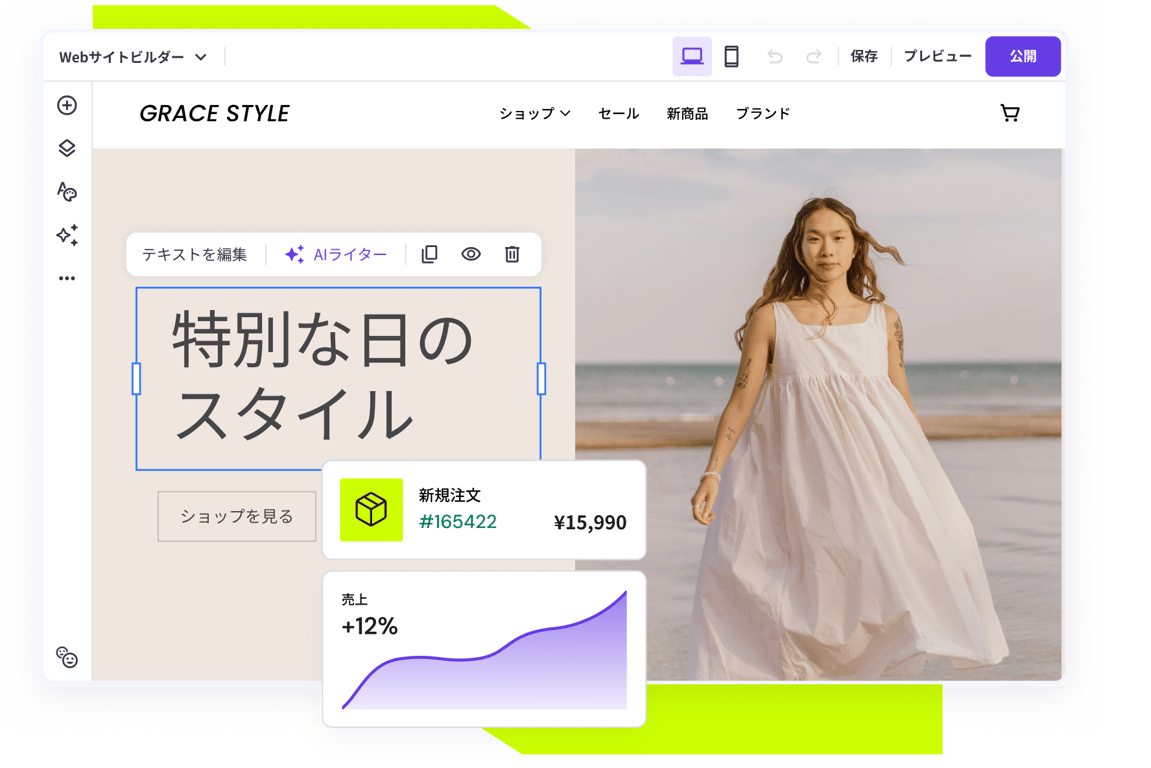Click the ショップを見る button

pos(236,517)
